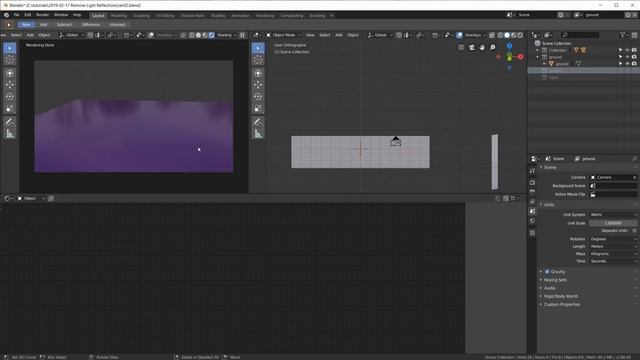
Task: Click the Intersect selection mode button
Action: pos(117,25)
